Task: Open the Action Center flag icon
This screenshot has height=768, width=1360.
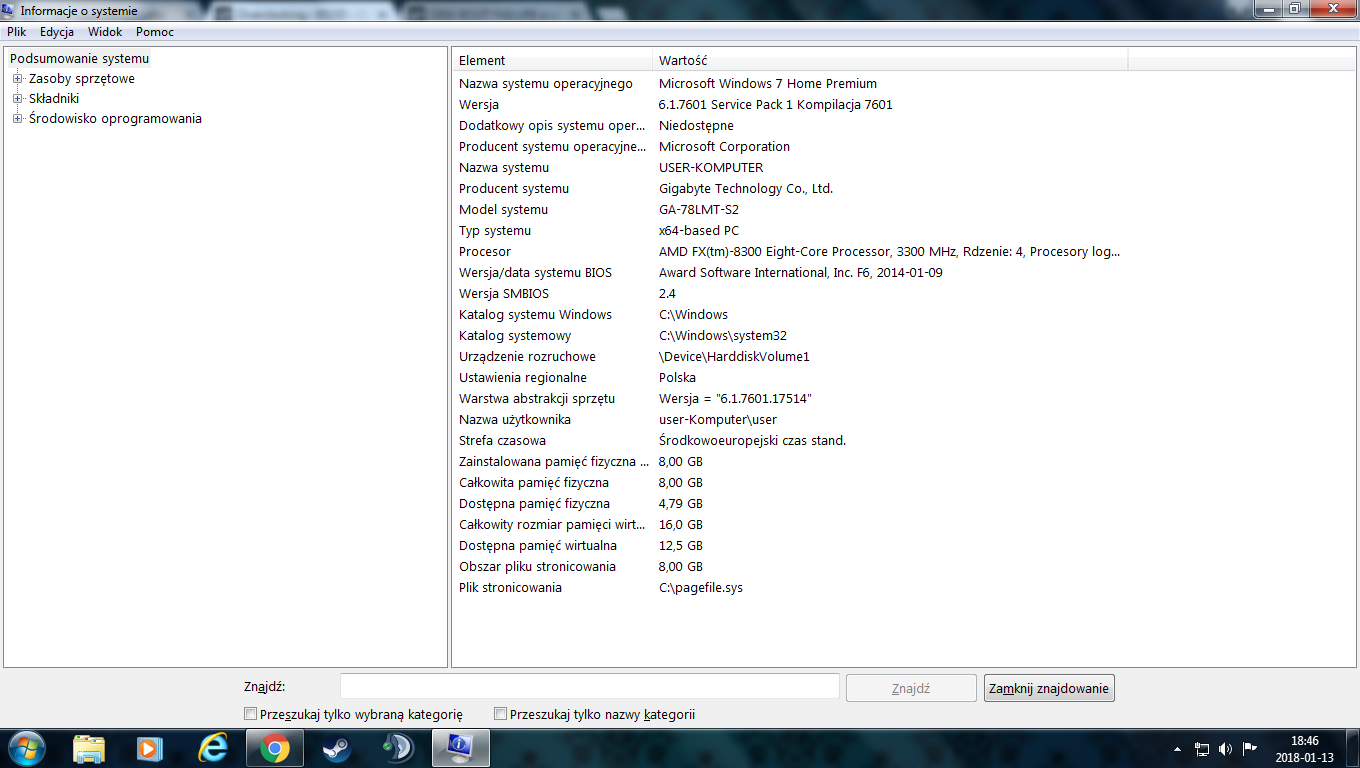Action: point(1249,748)
